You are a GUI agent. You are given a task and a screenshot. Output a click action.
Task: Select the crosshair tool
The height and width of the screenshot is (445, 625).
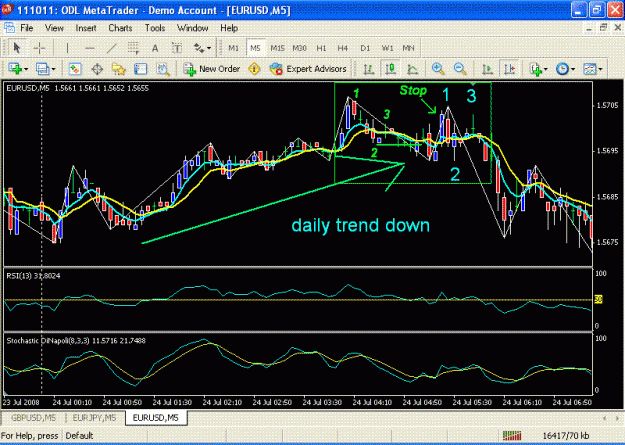pyautogui.click(x=39, y=48)
